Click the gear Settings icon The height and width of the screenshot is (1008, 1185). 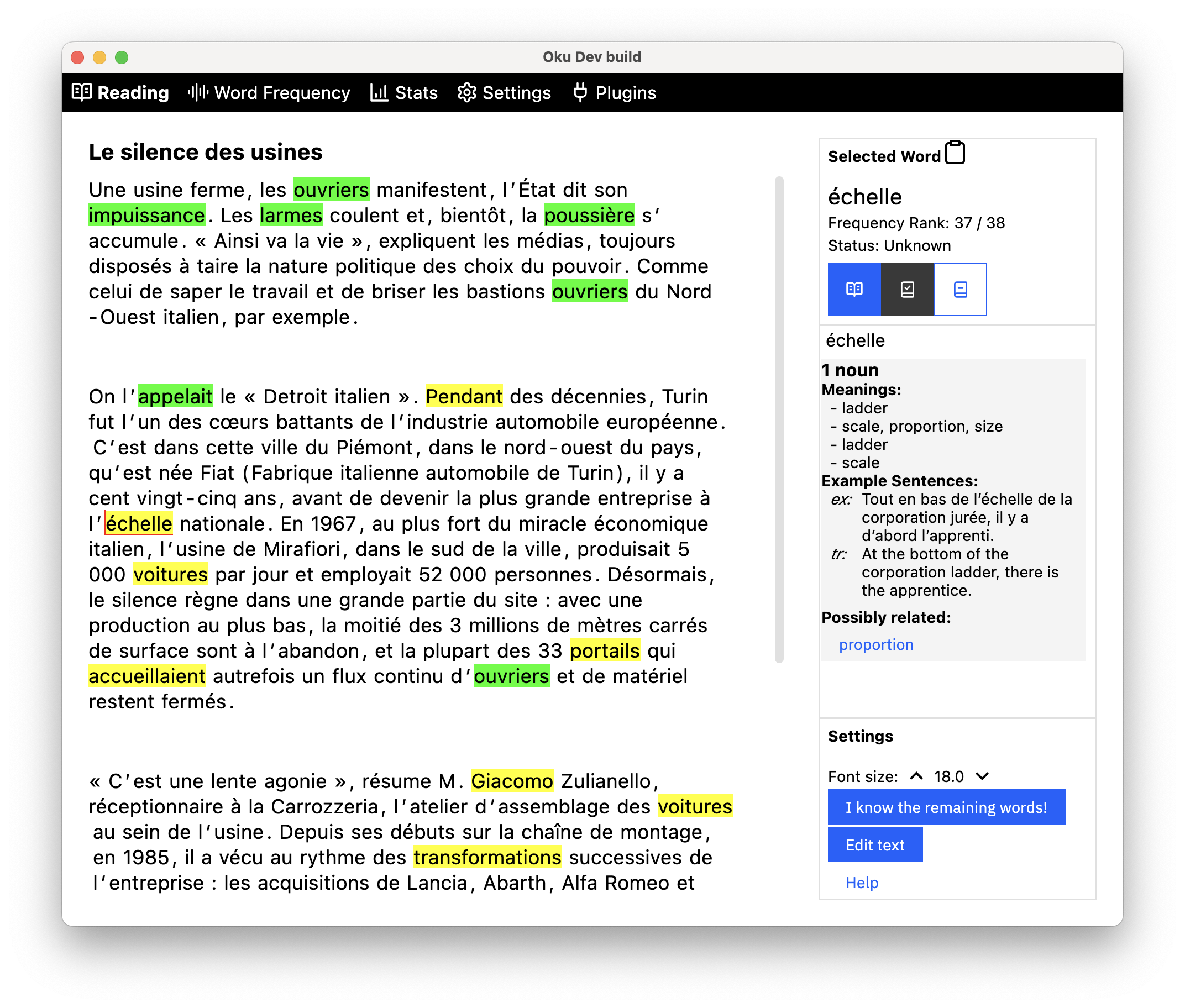(467, 92)
